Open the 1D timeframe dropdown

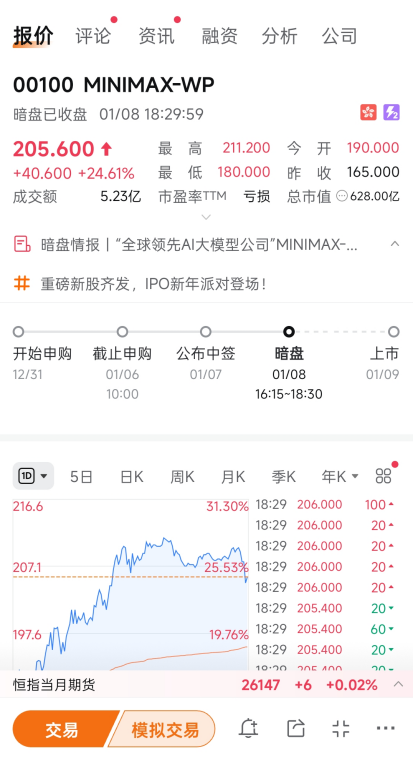click(33, 476)
